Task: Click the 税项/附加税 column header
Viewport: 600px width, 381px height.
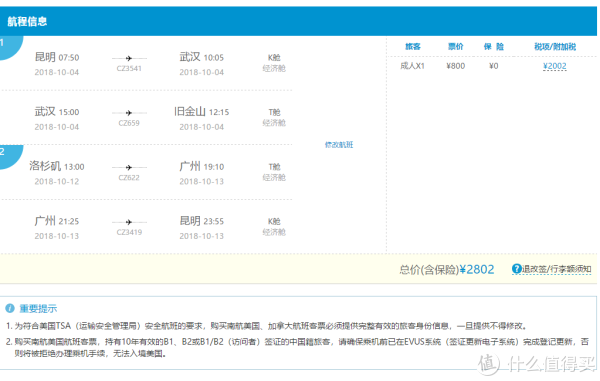Action: click(555, 47)
